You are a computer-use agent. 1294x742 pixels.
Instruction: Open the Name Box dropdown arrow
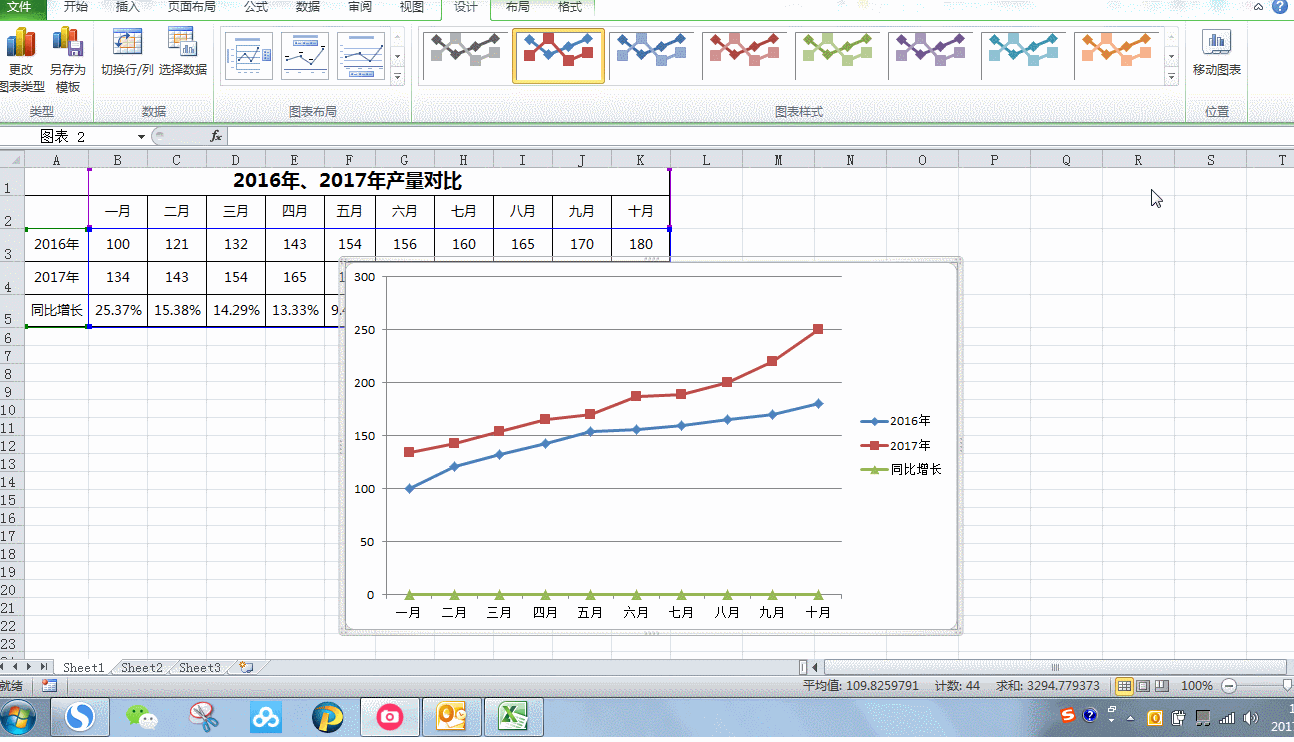pos(141,136)
